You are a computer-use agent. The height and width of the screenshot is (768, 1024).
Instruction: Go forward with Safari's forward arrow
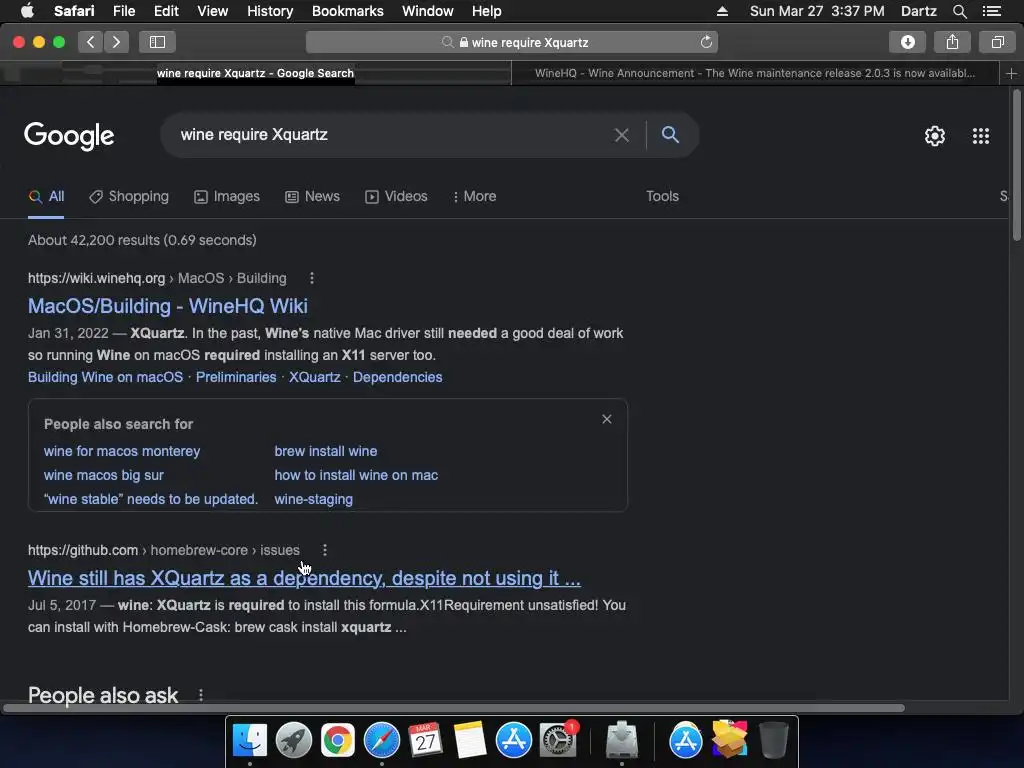tap(116, 42)
